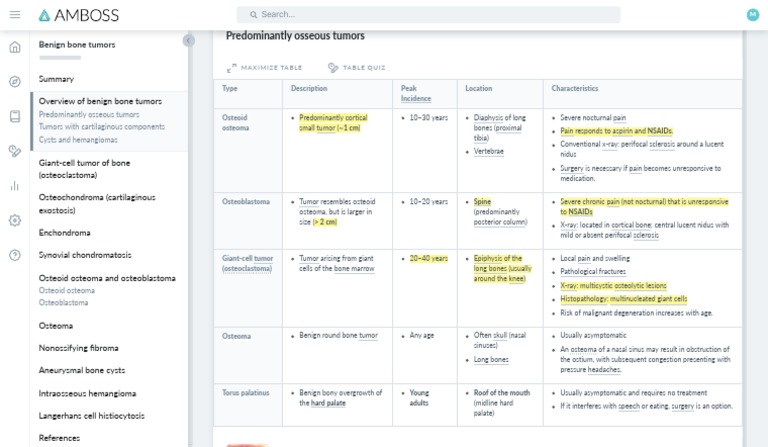
Task: Go to Osteoid osteoma and osteoblastoma section
Action: coord(107,278)
